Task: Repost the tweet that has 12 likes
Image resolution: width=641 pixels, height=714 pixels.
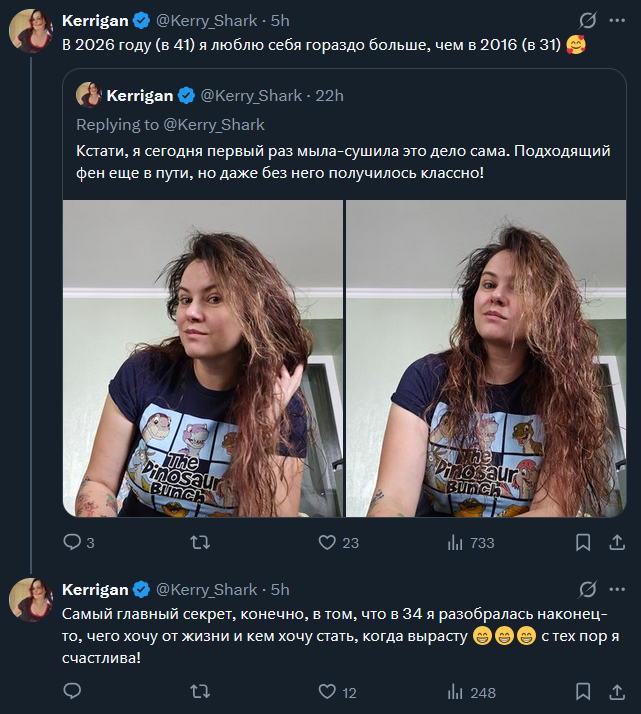Action: coord(200,691)
